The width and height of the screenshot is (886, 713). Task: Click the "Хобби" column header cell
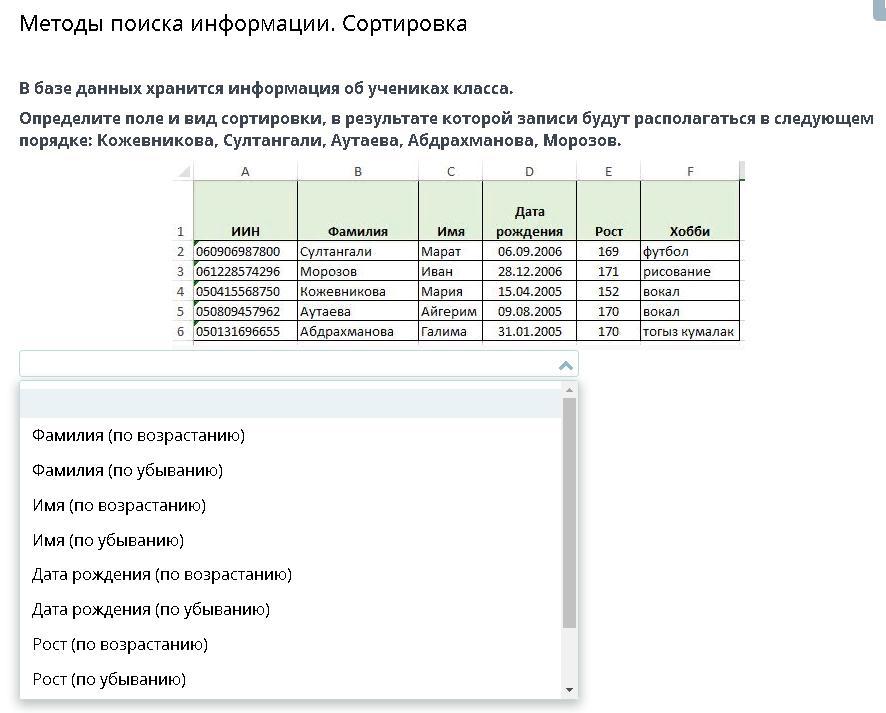(690, 211)
